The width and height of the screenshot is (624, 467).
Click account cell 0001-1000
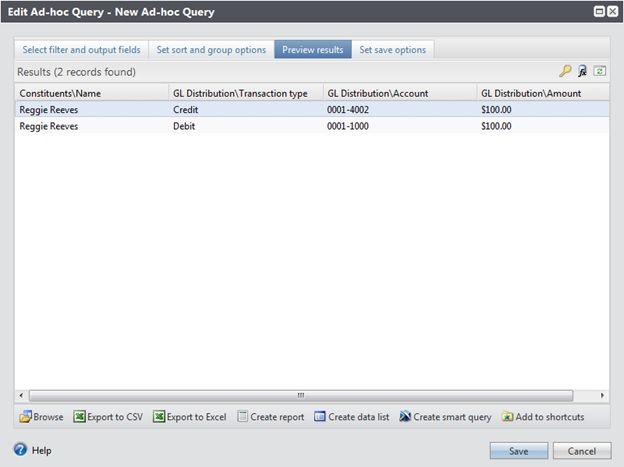click(348, 126)
